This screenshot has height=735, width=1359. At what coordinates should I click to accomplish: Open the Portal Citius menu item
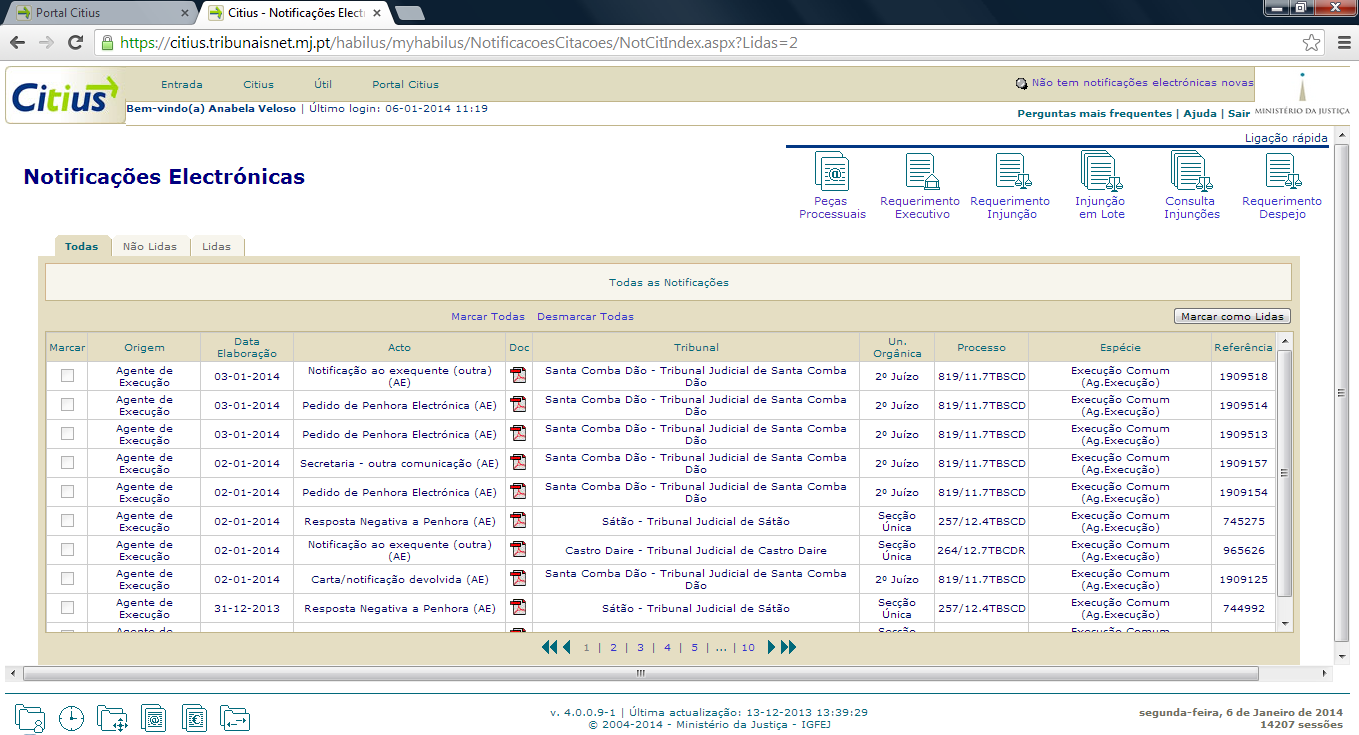(x=405, y=85)
